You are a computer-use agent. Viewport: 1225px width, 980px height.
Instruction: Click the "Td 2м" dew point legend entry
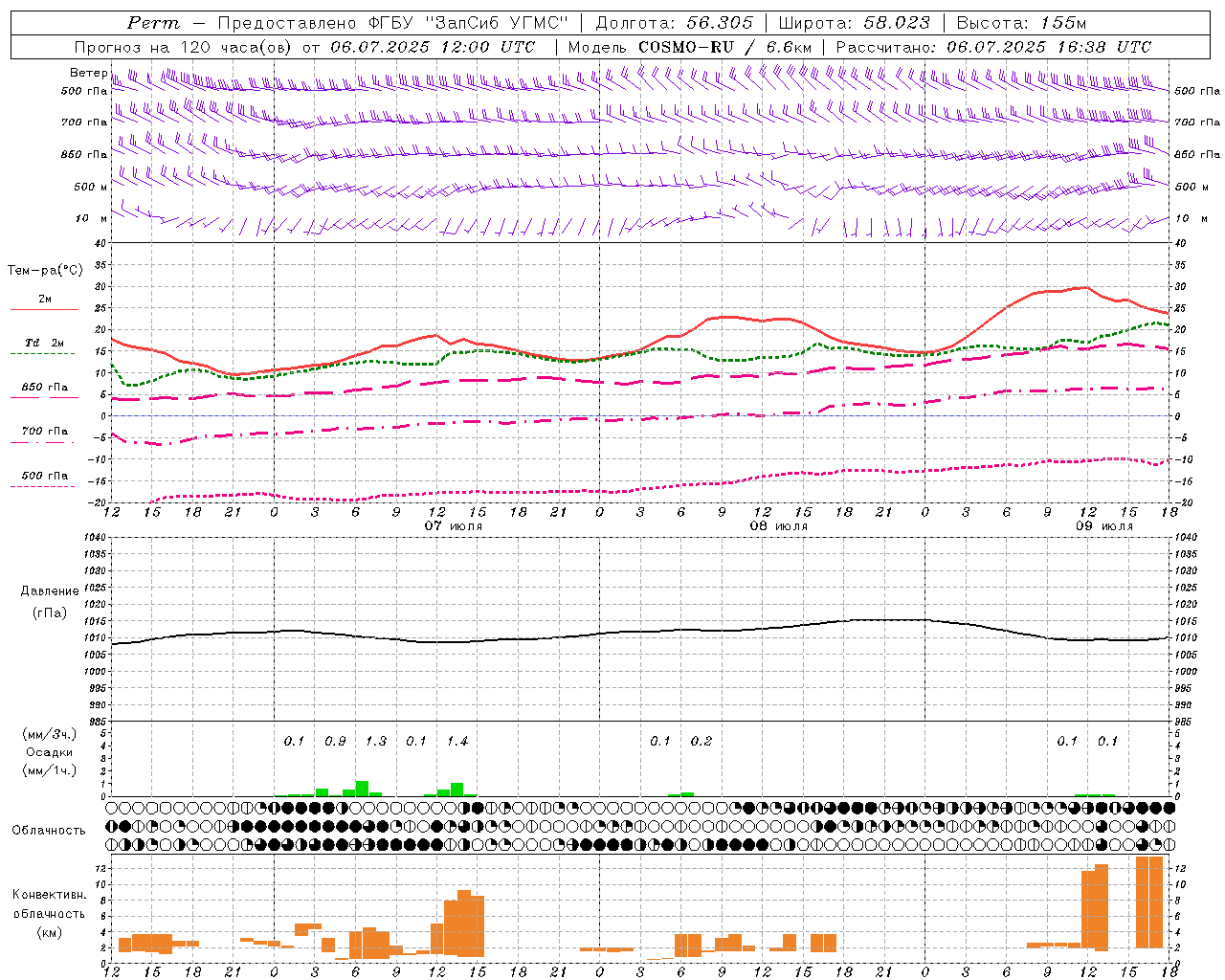tap(45, 343)
